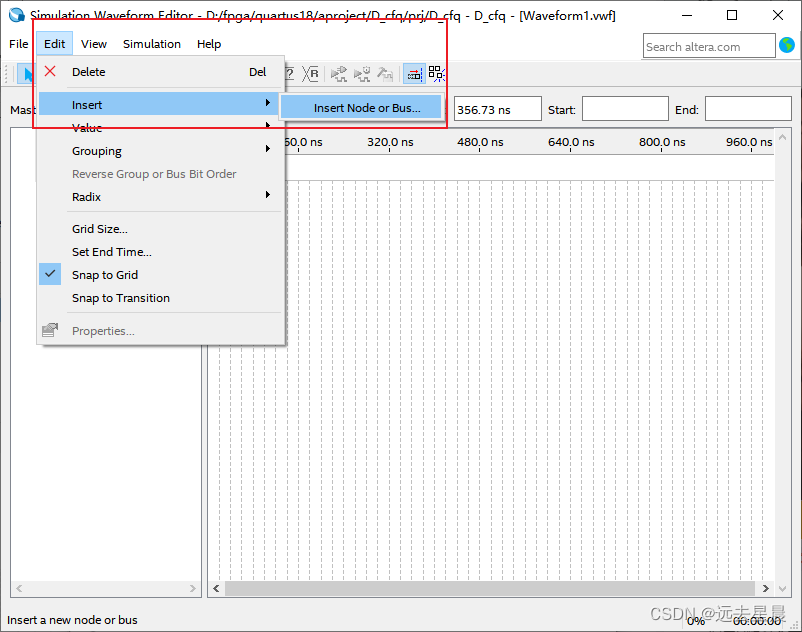The height and width of the screenshot is (632, 802).
Task: Click waveform scrollbar left arrow
Action: coord(216,588)
